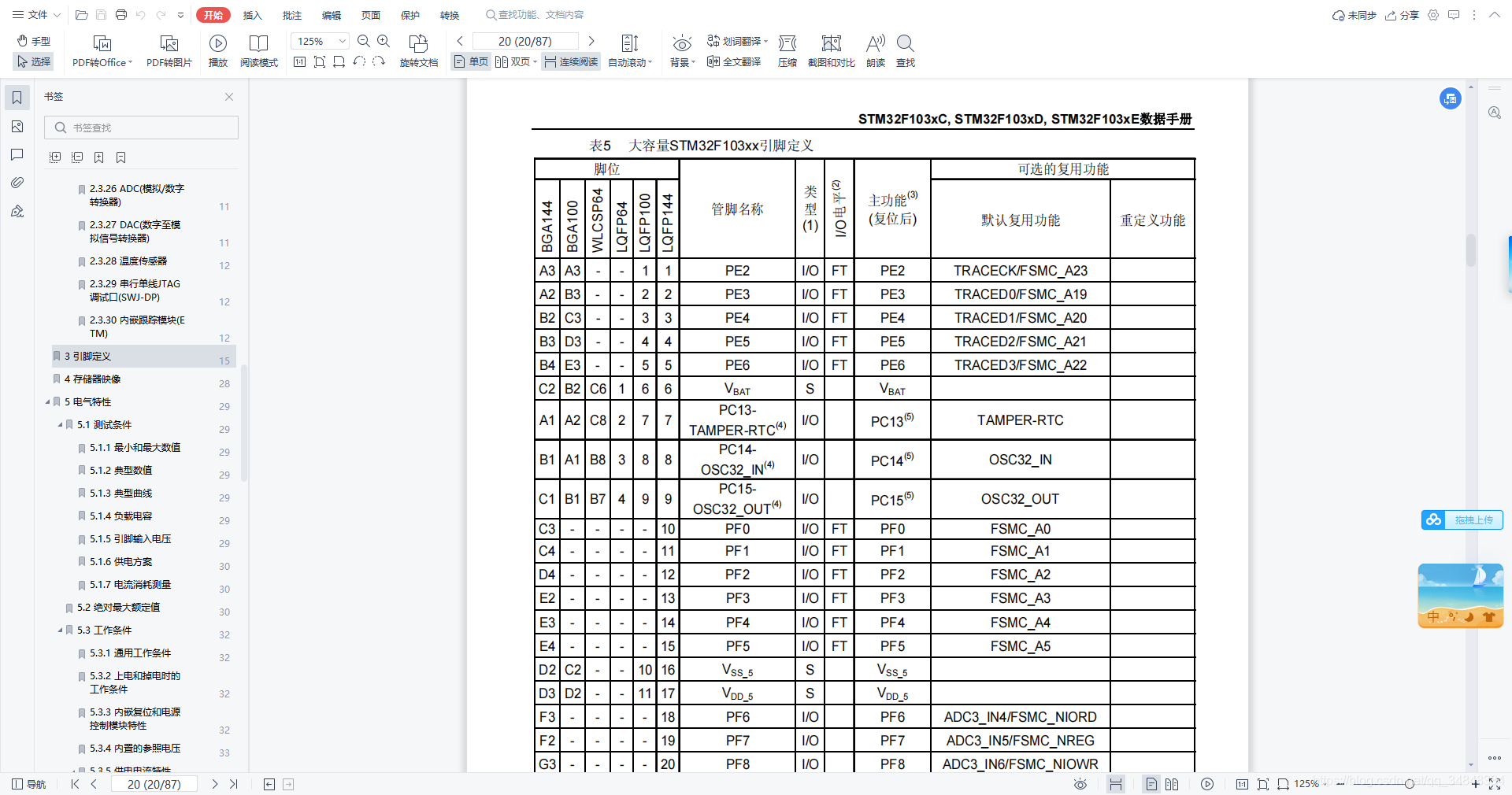The height and width of the screenshot is (795, 1512).
Task: Toggle 连续阅读 continuous reading
Action: coord(571,61)
